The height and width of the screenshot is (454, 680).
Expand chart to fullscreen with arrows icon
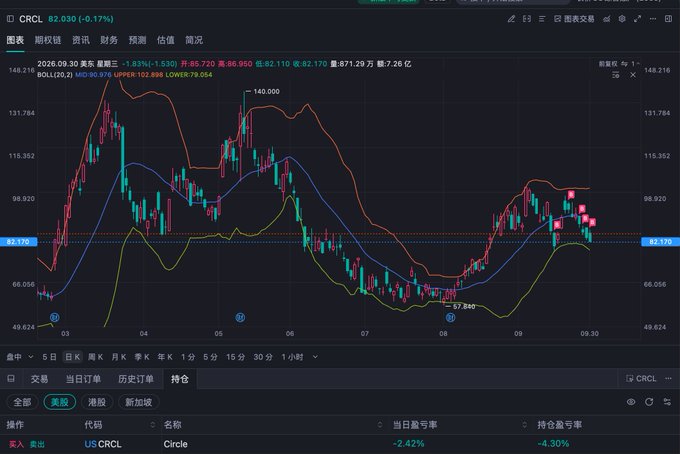(x=638, y=19)
